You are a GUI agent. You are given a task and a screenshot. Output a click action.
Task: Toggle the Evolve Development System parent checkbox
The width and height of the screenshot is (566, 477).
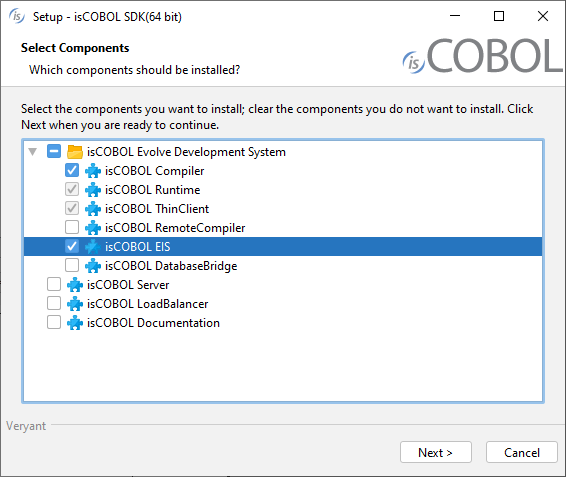54,151
